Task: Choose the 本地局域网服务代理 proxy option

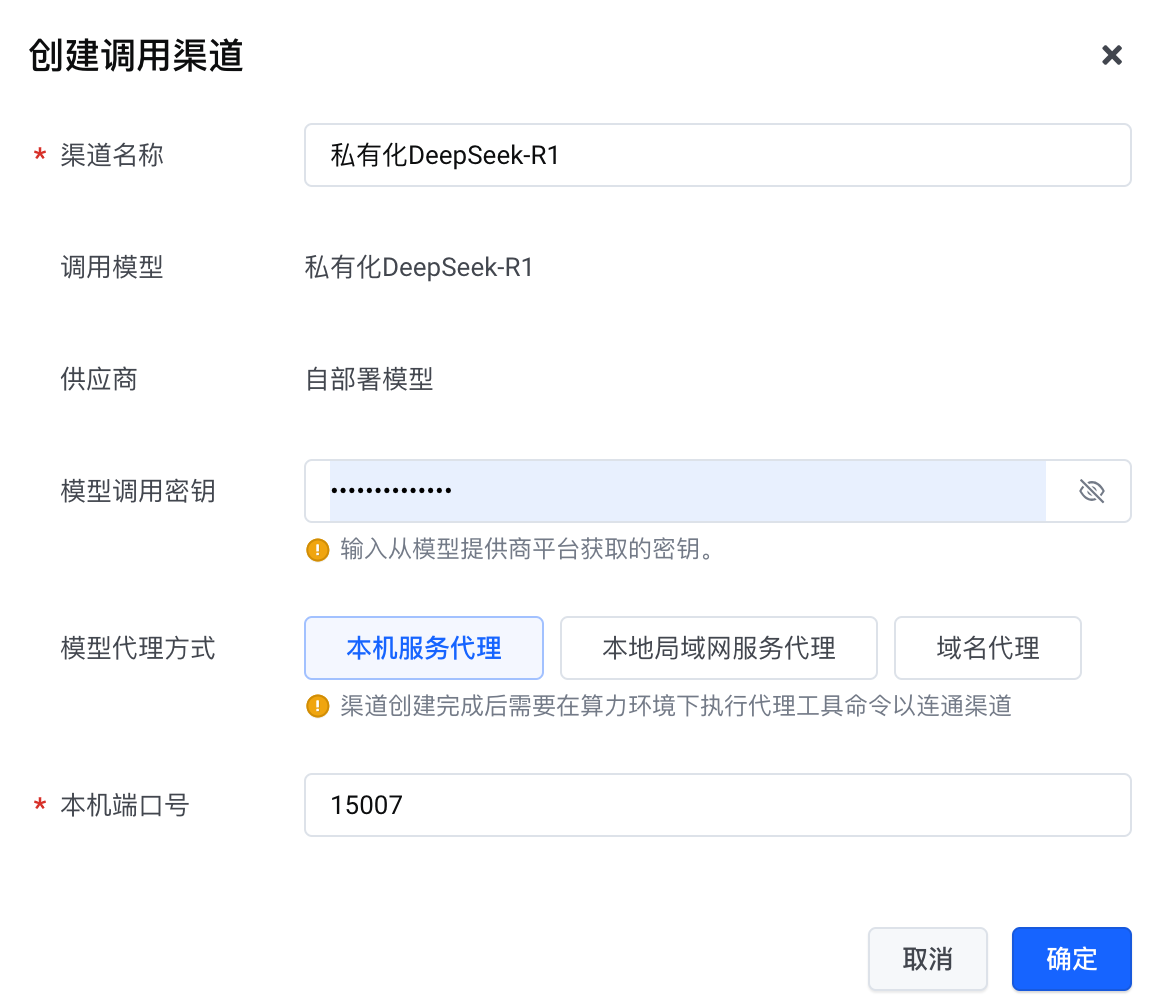Action: (x=718, y=648)
